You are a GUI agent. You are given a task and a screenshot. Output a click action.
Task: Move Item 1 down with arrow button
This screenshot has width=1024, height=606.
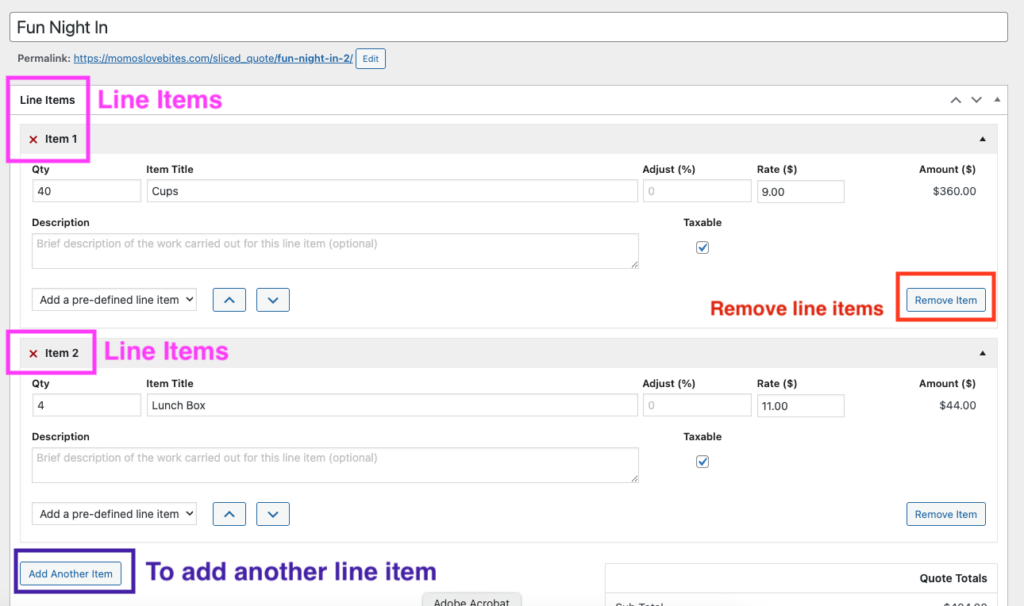(x=273, y=300)
